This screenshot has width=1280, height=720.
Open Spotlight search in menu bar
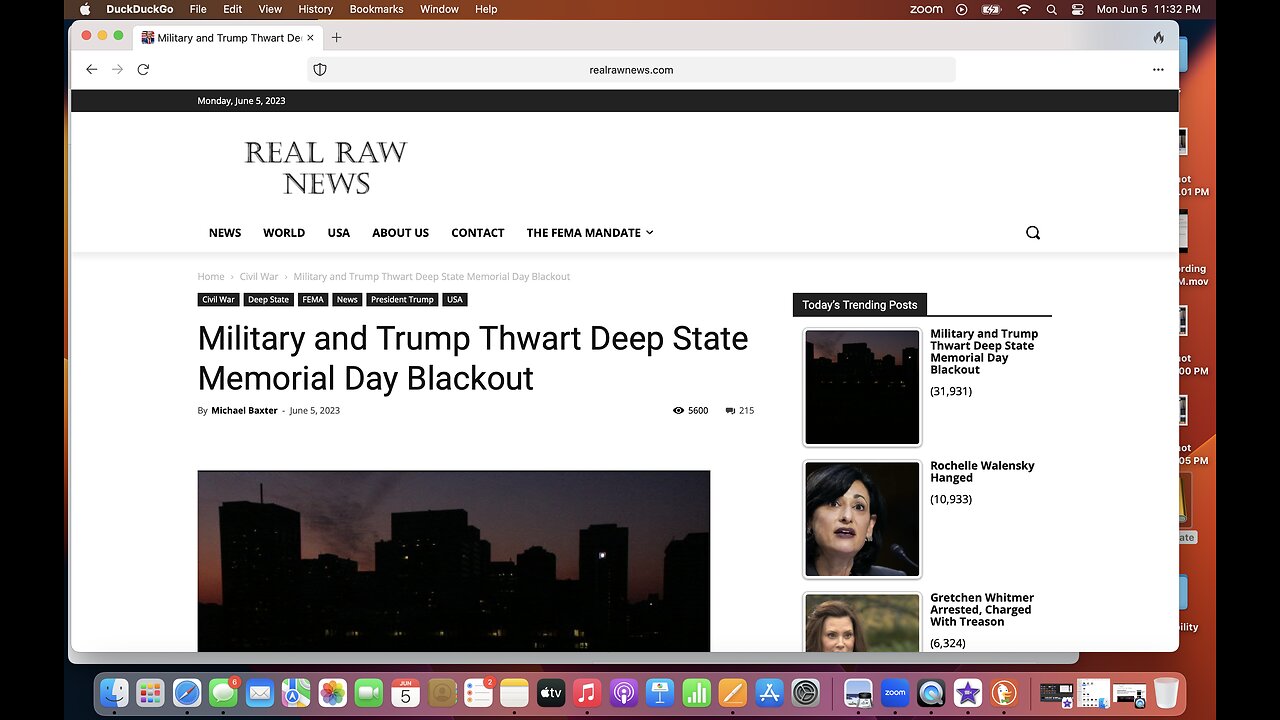[x=1051, y=9]
